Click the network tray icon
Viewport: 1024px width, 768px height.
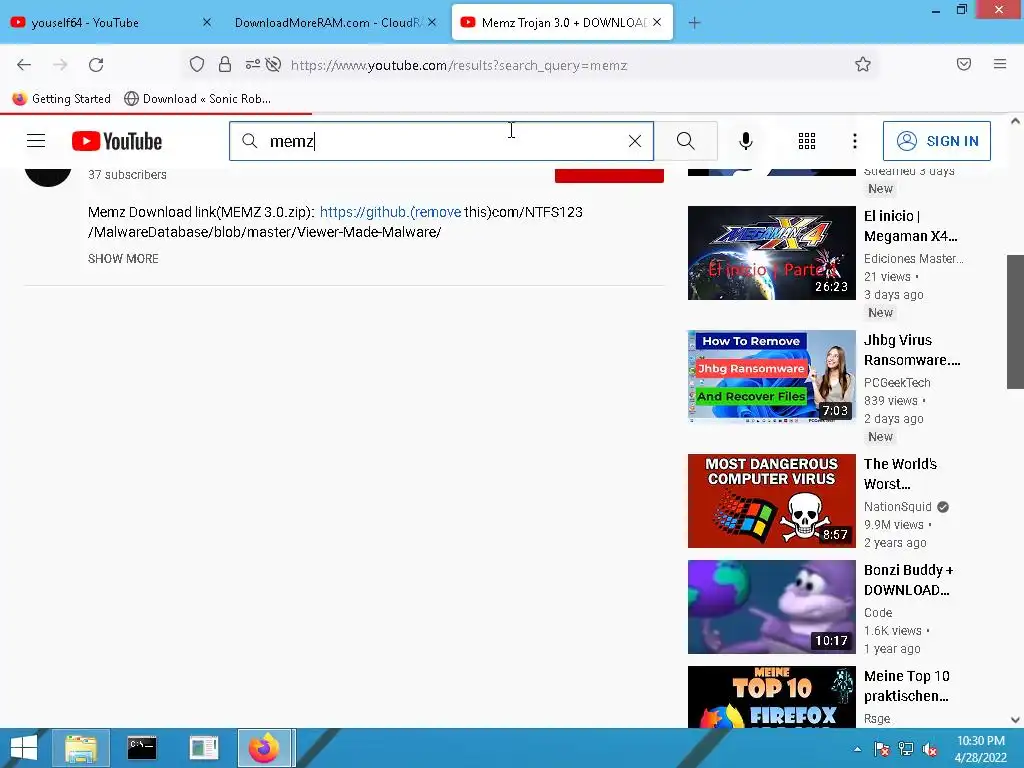click(x=906, y=749)
